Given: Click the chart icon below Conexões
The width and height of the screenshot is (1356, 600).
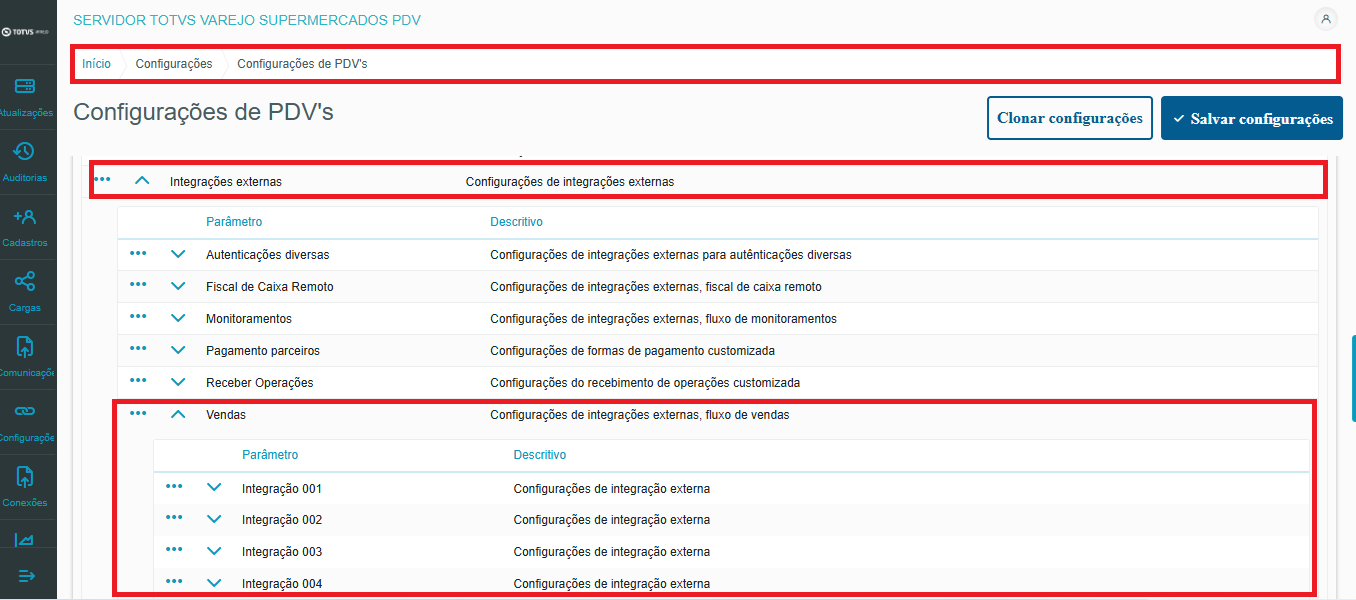Looking at the screenshot, I should tap(25, 540).
